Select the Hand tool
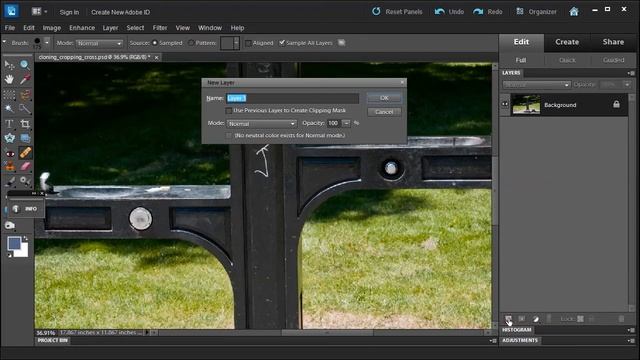 click(9, 79)
